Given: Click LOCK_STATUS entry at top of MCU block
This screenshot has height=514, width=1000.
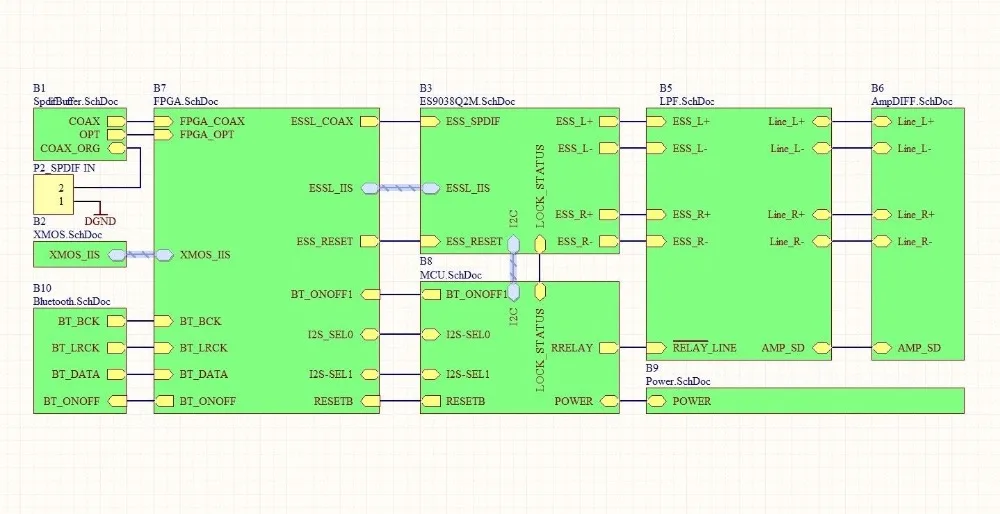Looking at the screenshot, I should point(540,291).
